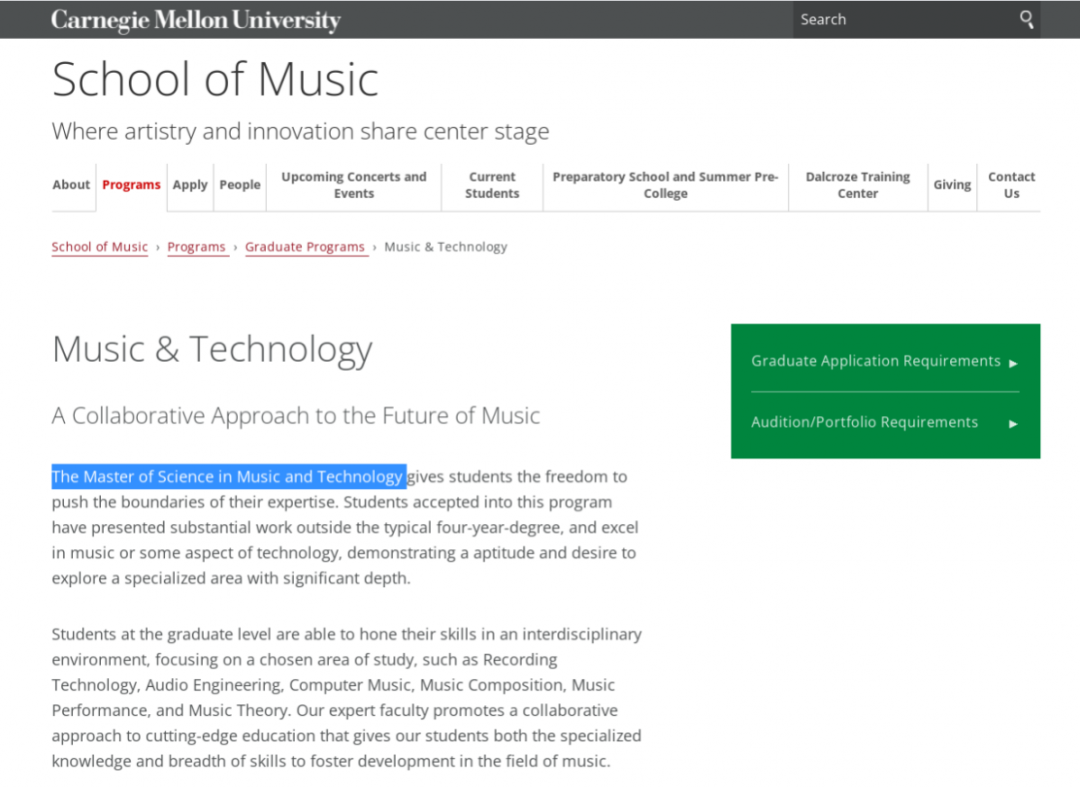Click the 'Music & Technology' page heading
Screen dimensions: 1080x787
tap(212, 349)
